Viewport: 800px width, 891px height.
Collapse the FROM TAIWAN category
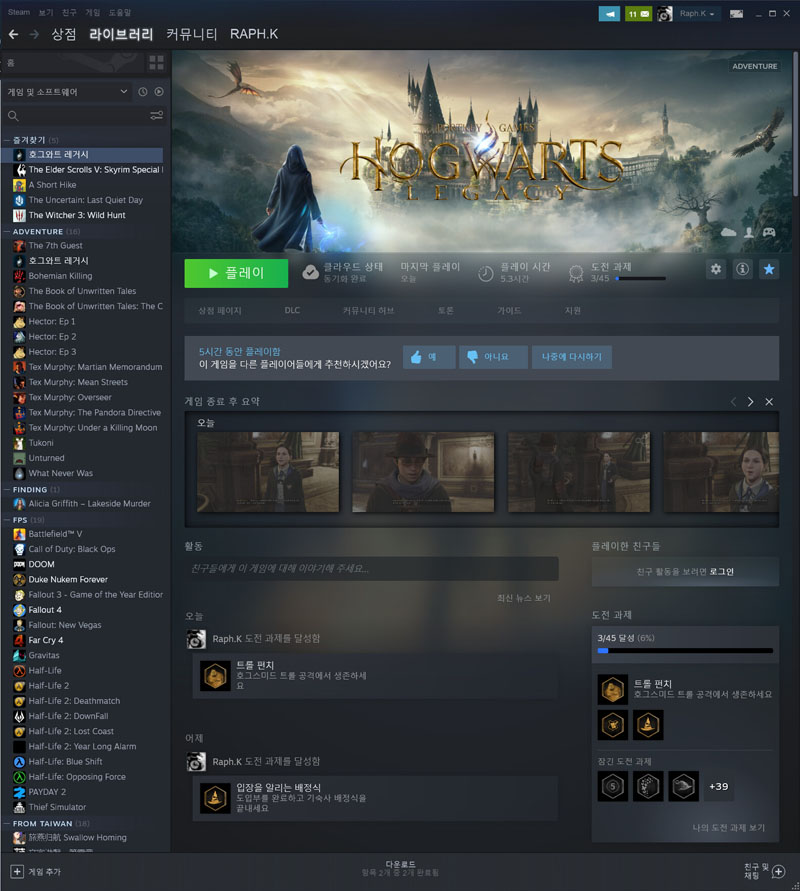coord(7,824)
